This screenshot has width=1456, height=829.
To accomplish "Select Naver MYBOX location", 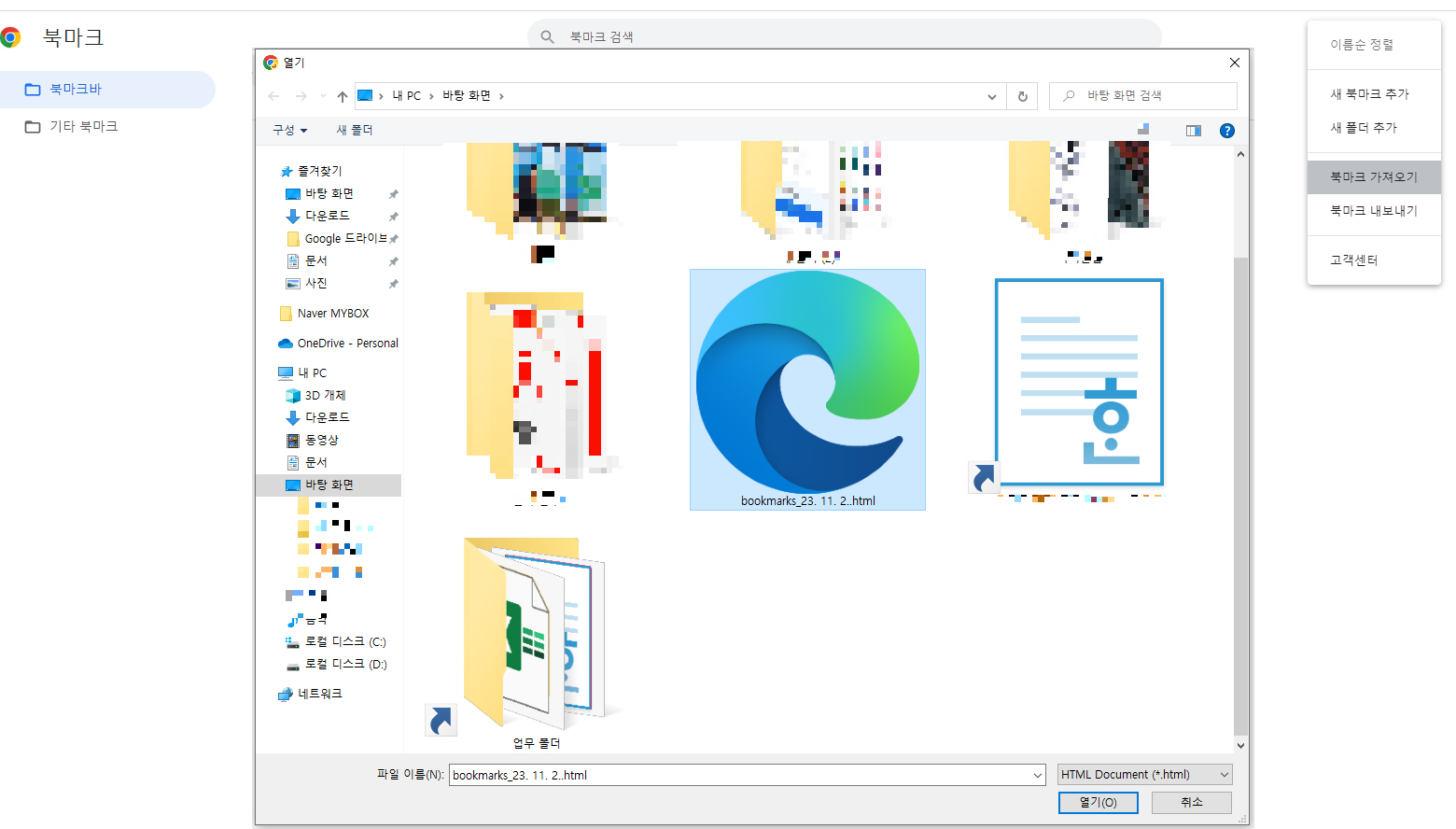I will pyautogui.click(x=324, y=314).
